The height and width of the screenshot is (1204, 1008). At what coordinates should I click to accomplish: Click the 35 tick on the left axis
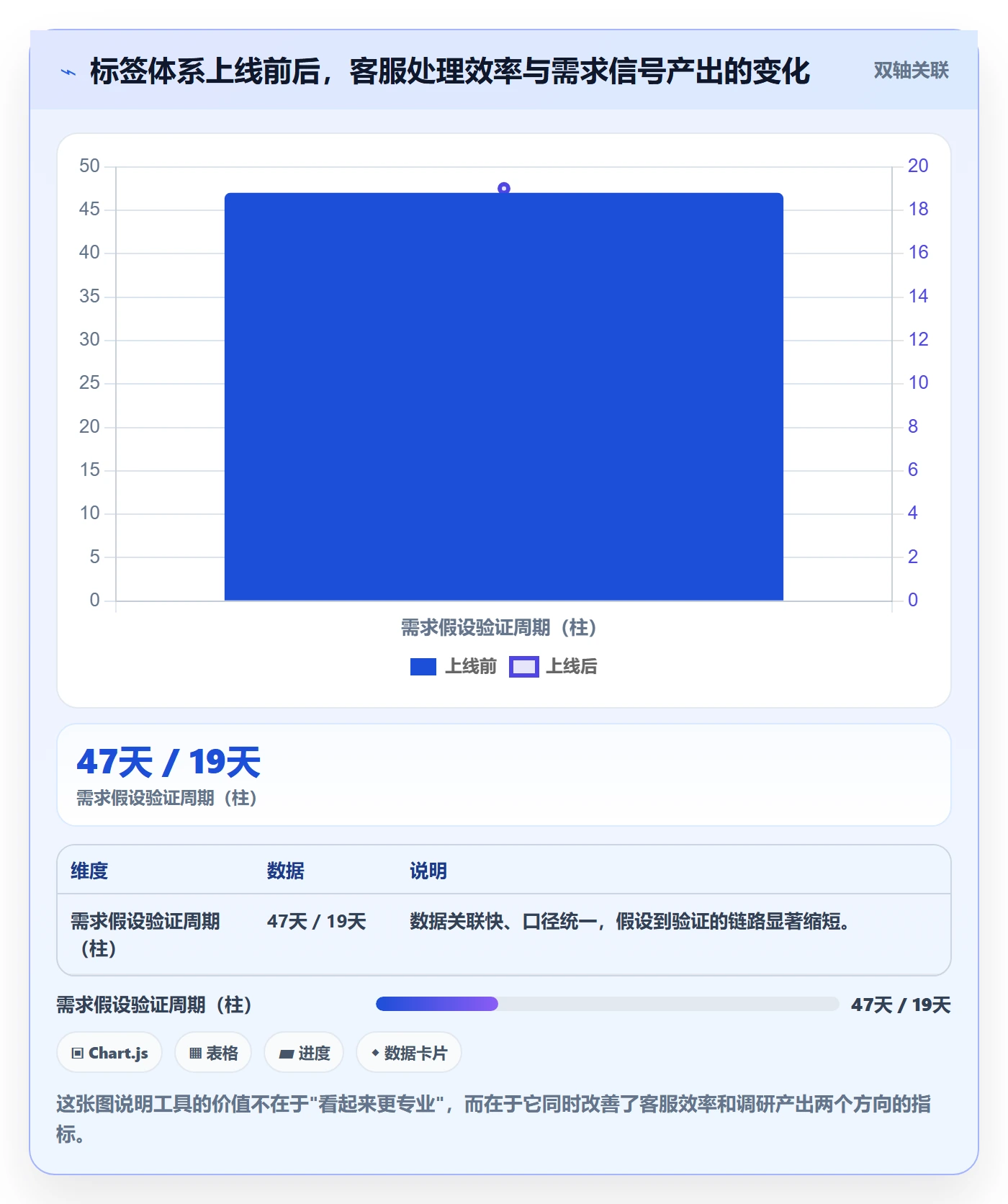90,297
